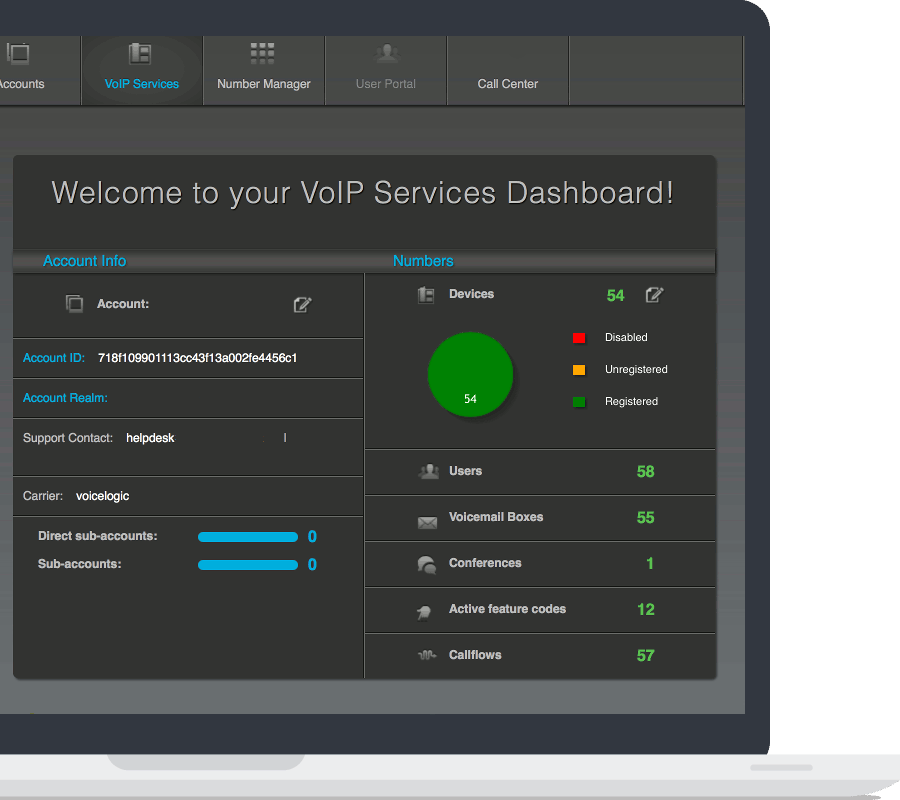Click the orange Unregistered legend swatch
Image resolution: width=900 pixels, height=800 pixels.
579,370
